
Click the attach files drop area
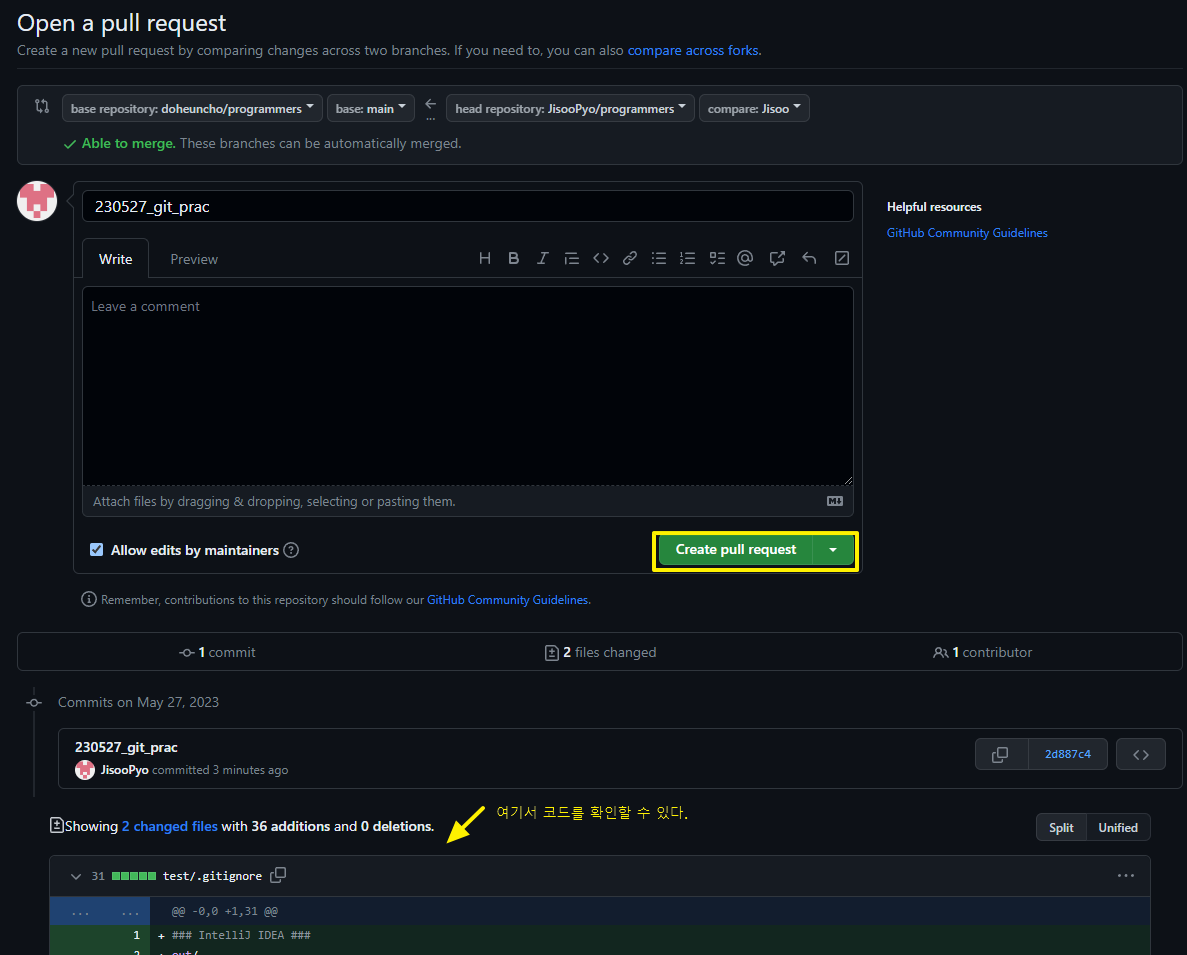(468, 501)
